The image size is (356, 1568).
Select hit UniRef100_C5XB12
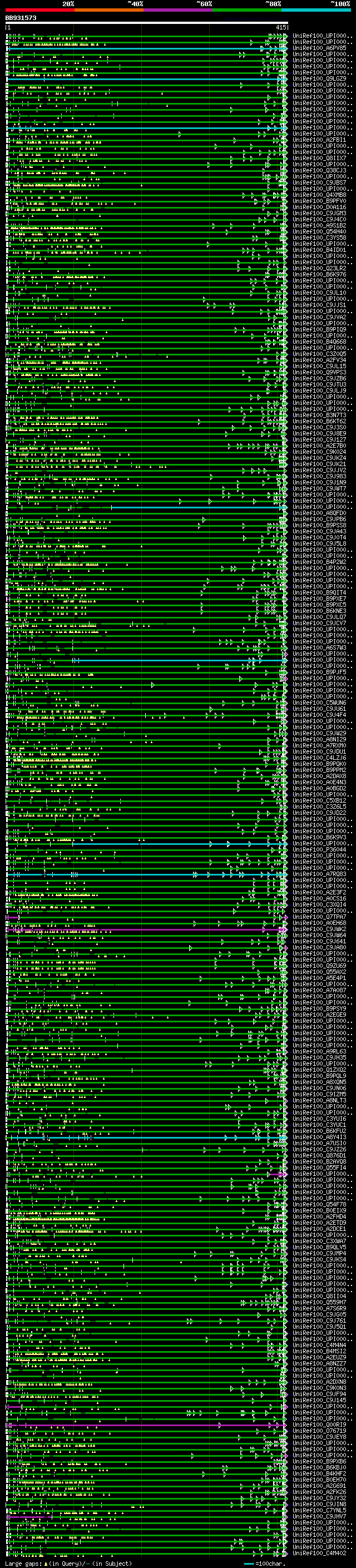(x=319, y=800)
